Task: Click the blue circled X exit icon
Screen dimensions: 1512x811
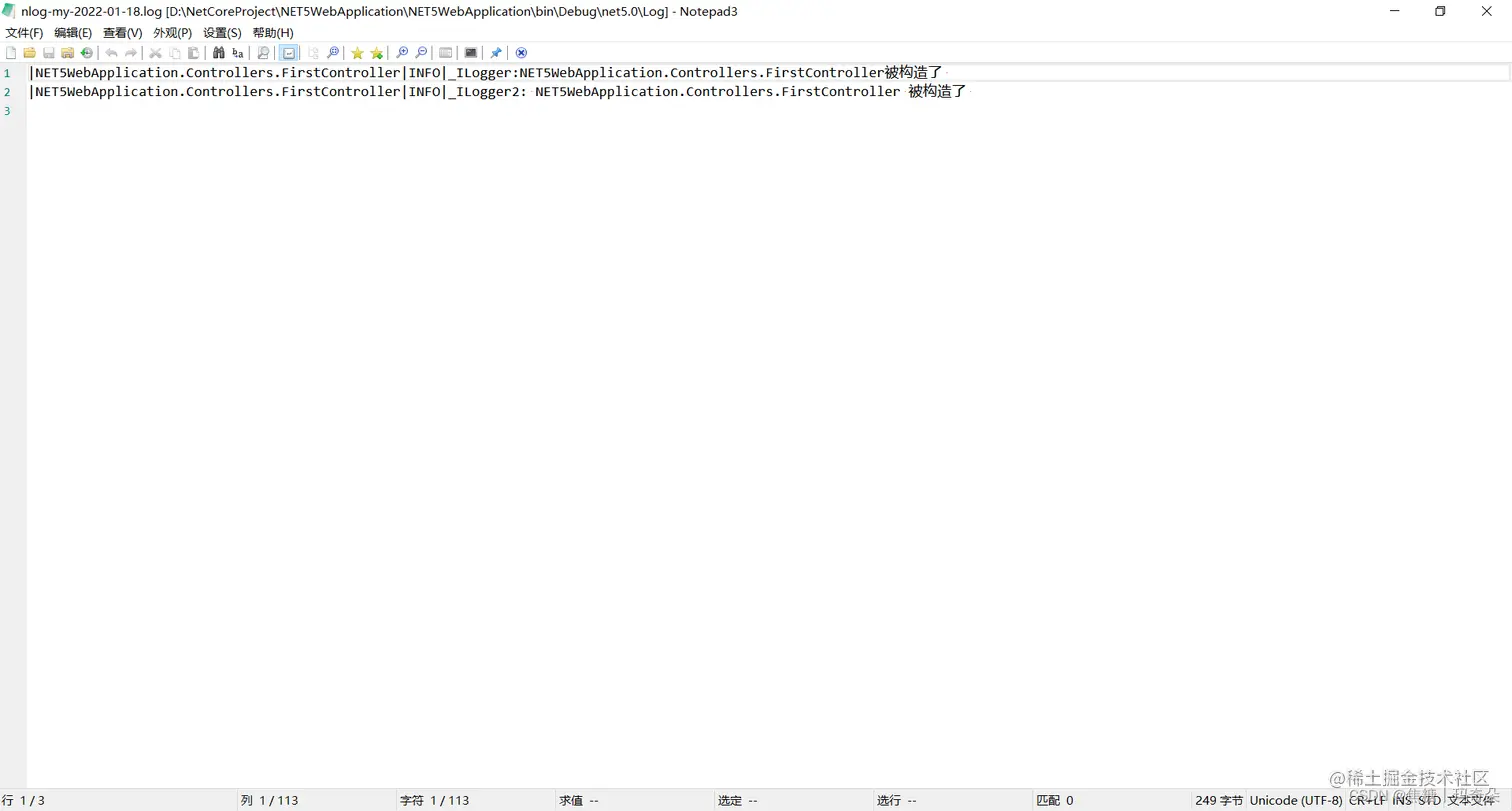Action: [x=521, y=53]
